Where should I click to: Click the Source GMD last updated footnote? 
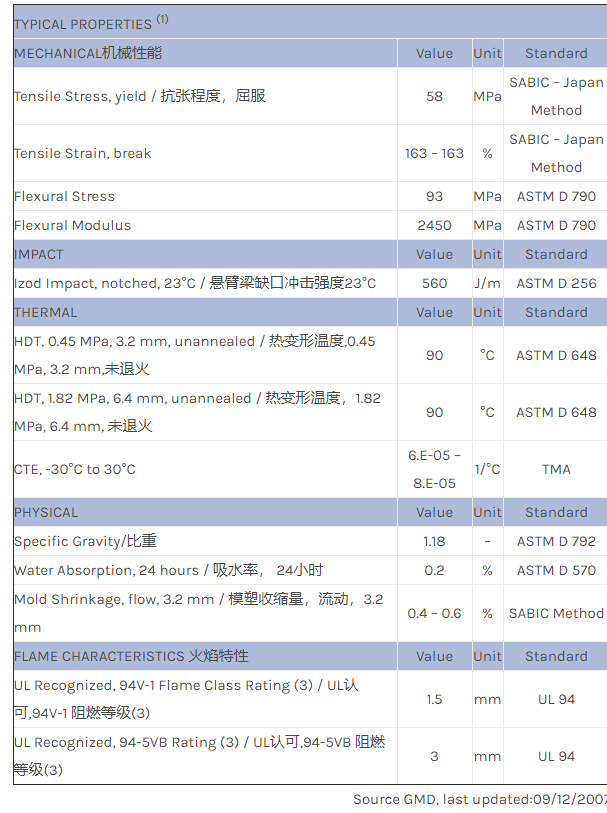pos(479,799)
